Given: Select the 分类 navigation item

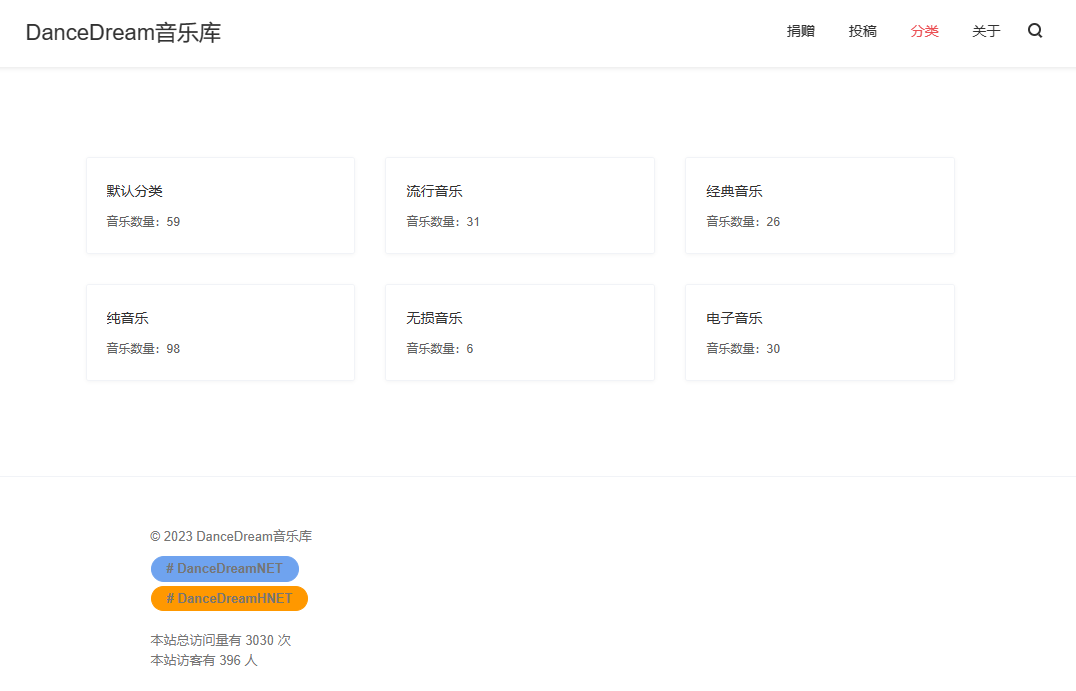Looking at the screenshot, I should [924, 31].
